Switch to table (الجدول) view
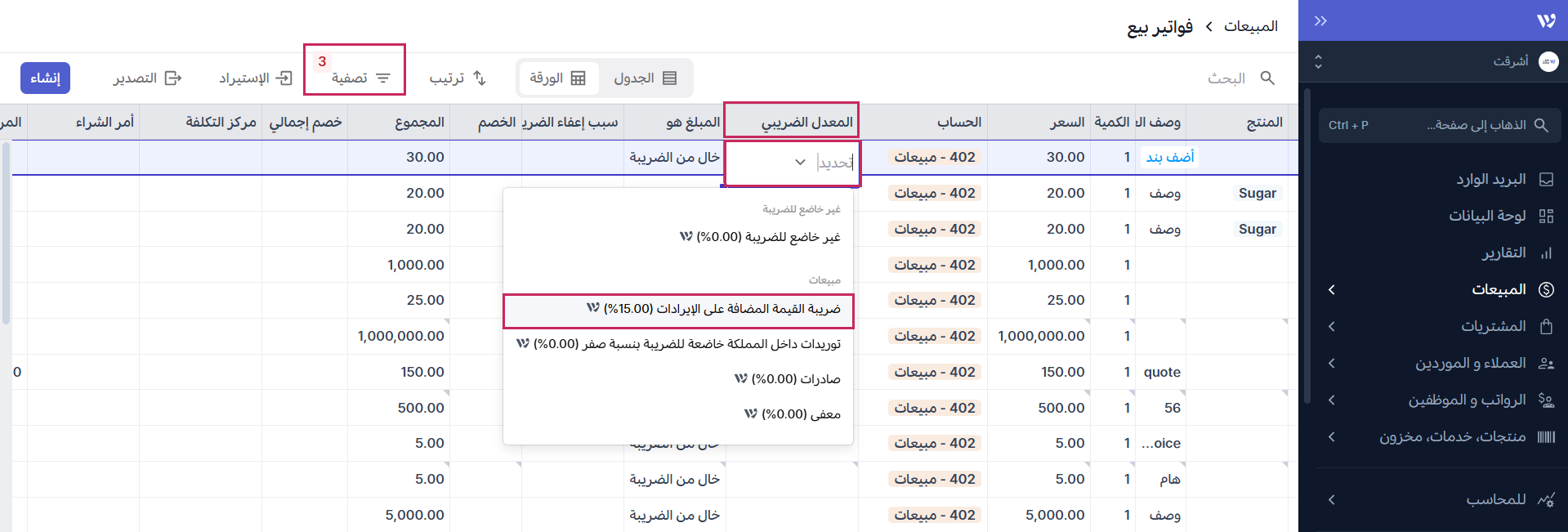The height and width of the screenshot is (532, 1568). (x=646, y=78)
